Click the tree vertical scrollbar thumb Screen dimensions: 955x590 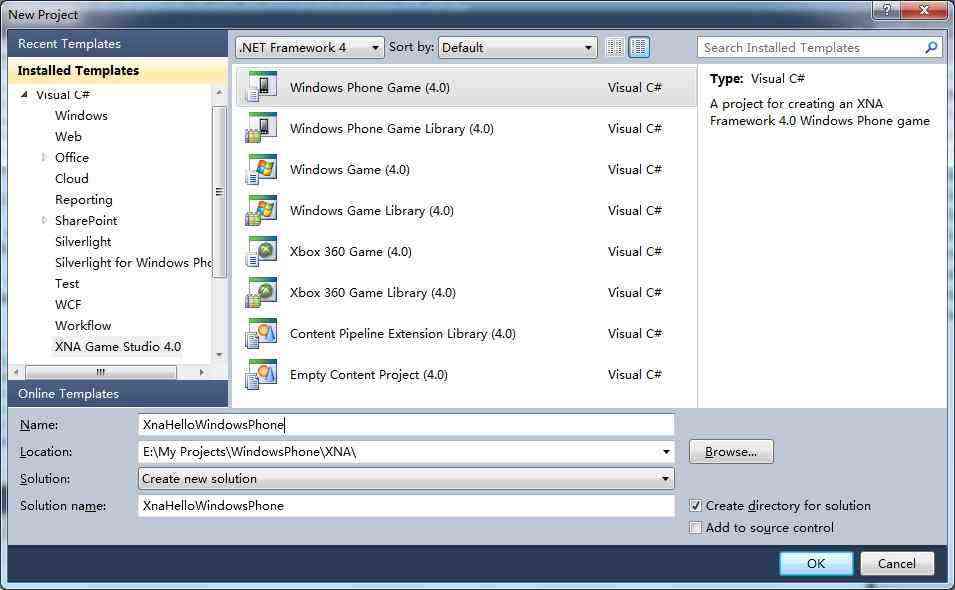pos(219,191)
